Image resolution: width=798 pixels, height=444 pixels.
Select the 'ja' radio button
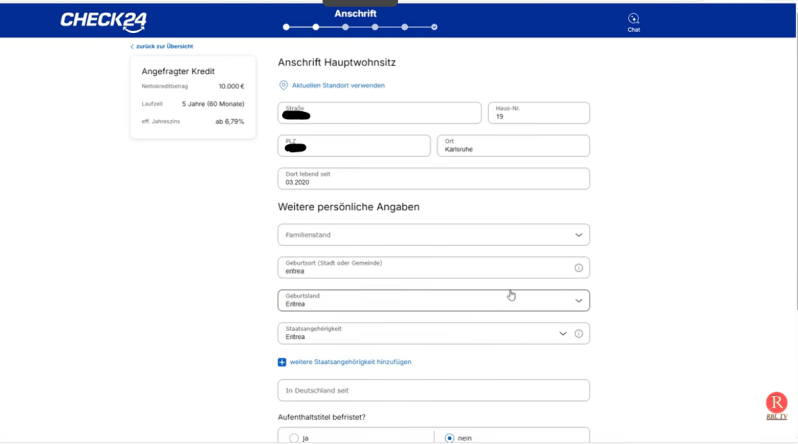294,438
